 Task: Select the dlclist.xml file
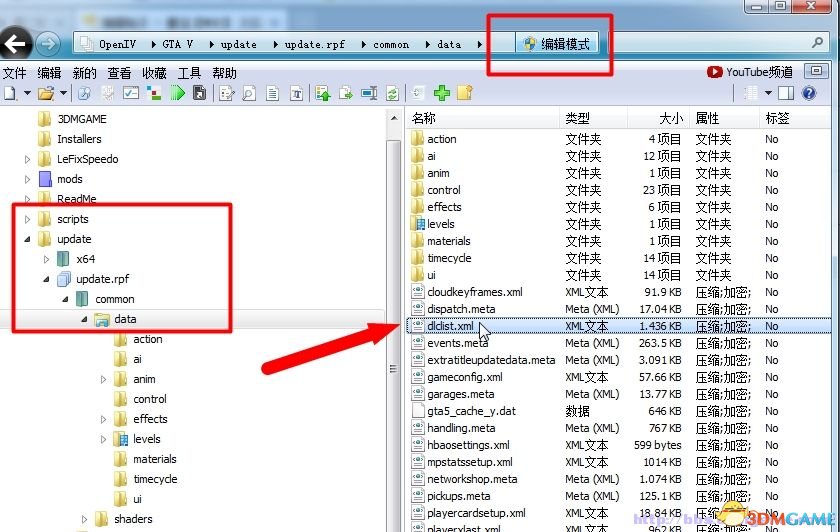pyautogui.click(x=450, y=326)
